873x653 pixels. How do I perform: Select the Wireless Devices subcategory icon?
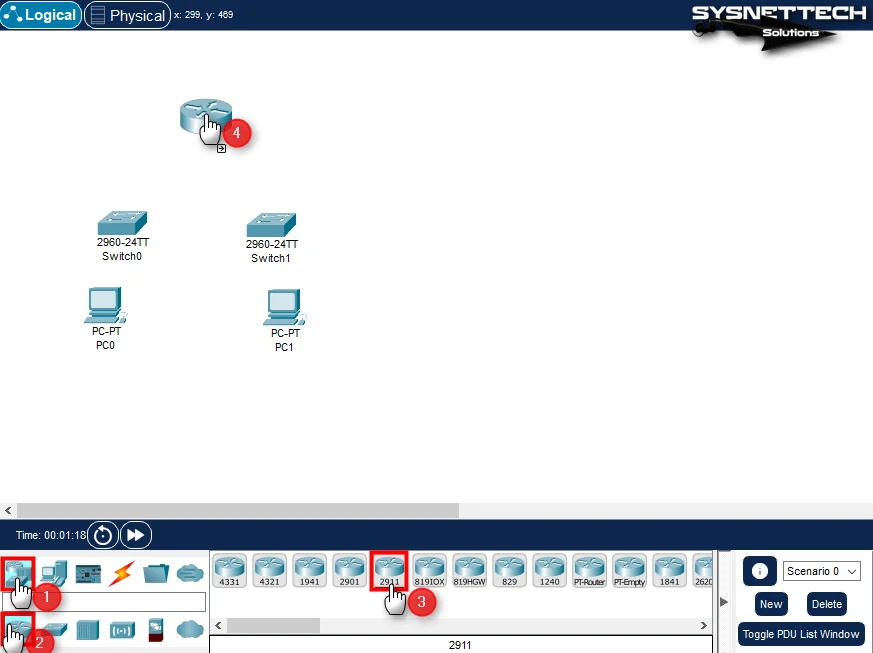pyautogui.click(x=121, y=629)
